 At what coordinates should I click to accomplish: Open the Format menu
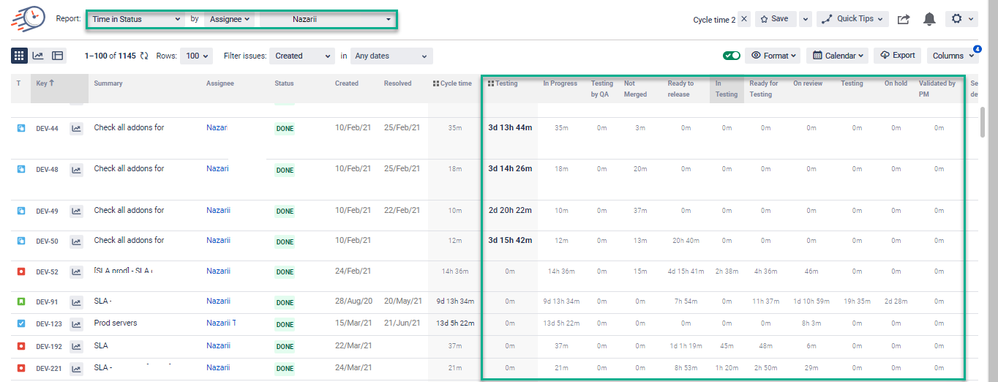click(x=773, y=56)
